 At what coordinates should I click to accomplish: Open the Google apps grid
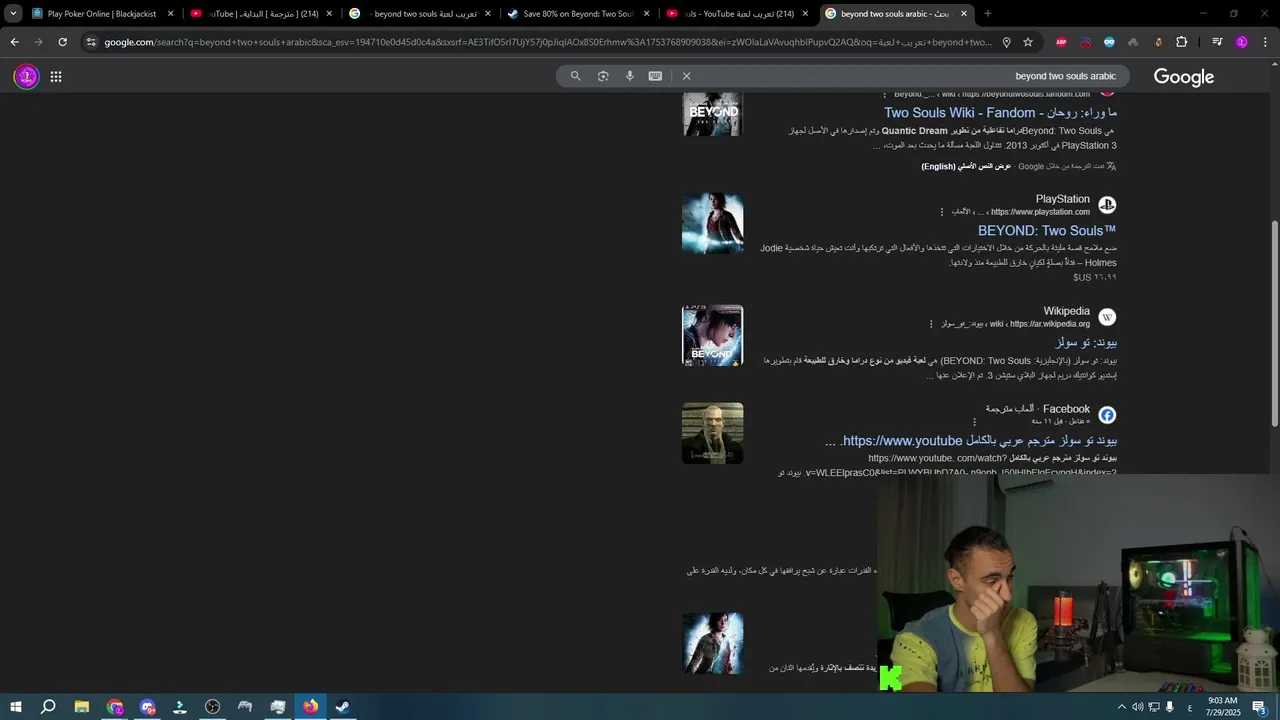click(x=56, y=76)
